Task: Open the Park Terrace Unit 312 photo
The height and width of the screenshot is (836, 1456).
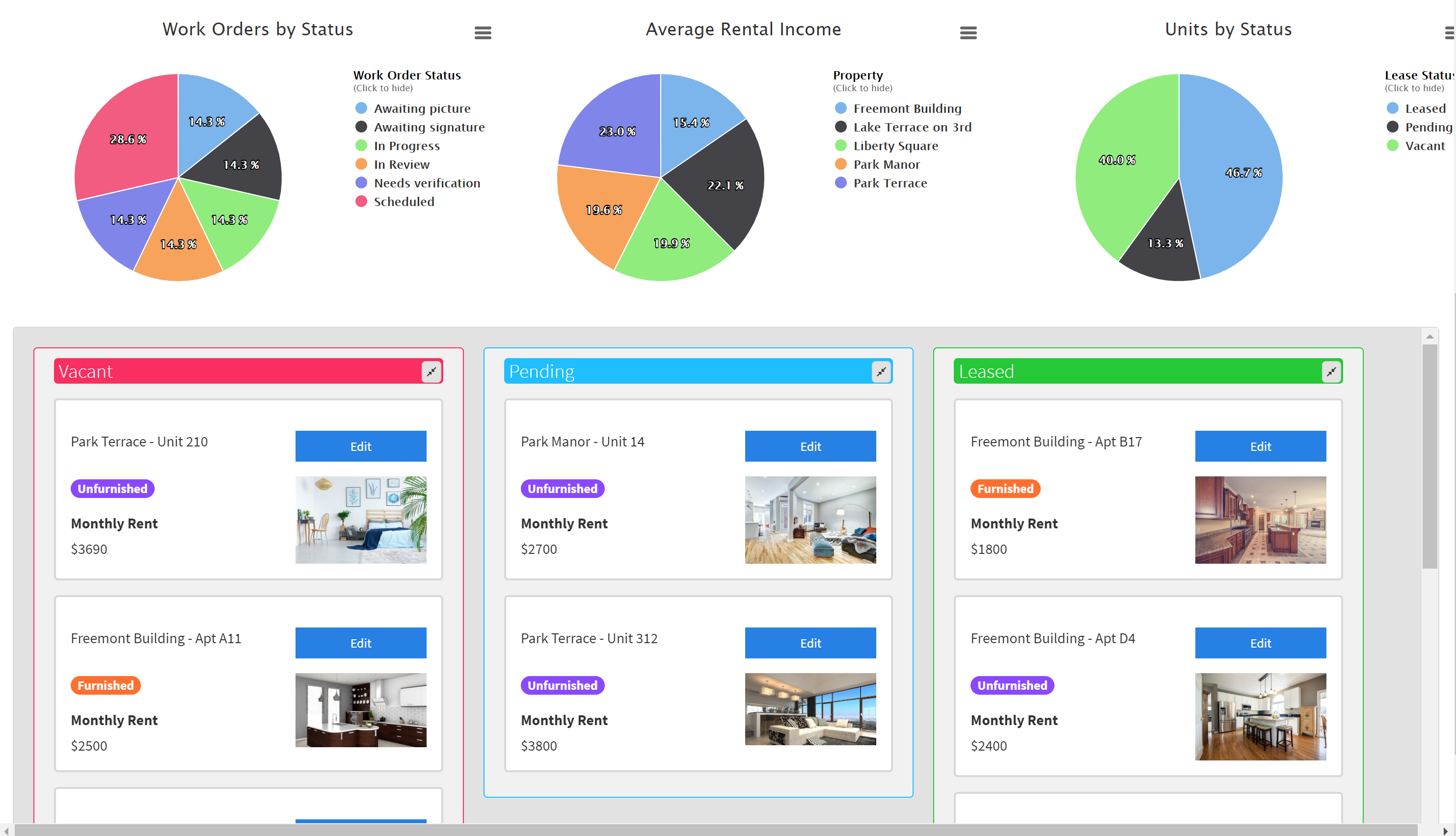Action: click(x=810, y=709)
